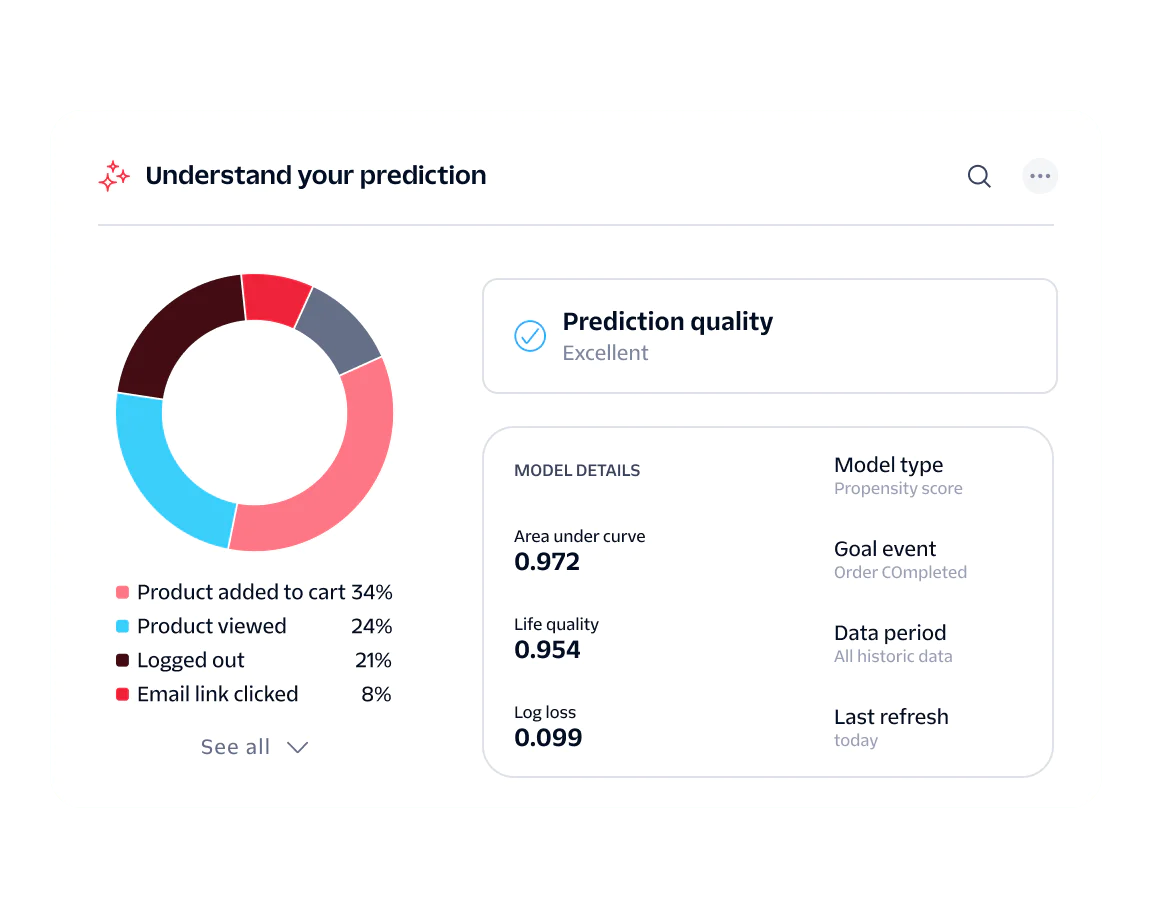Image resolution: width=1152 pixels, height=918 pixels.
Task: Toggle the Product added to cart legend entry
Action: pyautogui.click(x=245, y=592)
